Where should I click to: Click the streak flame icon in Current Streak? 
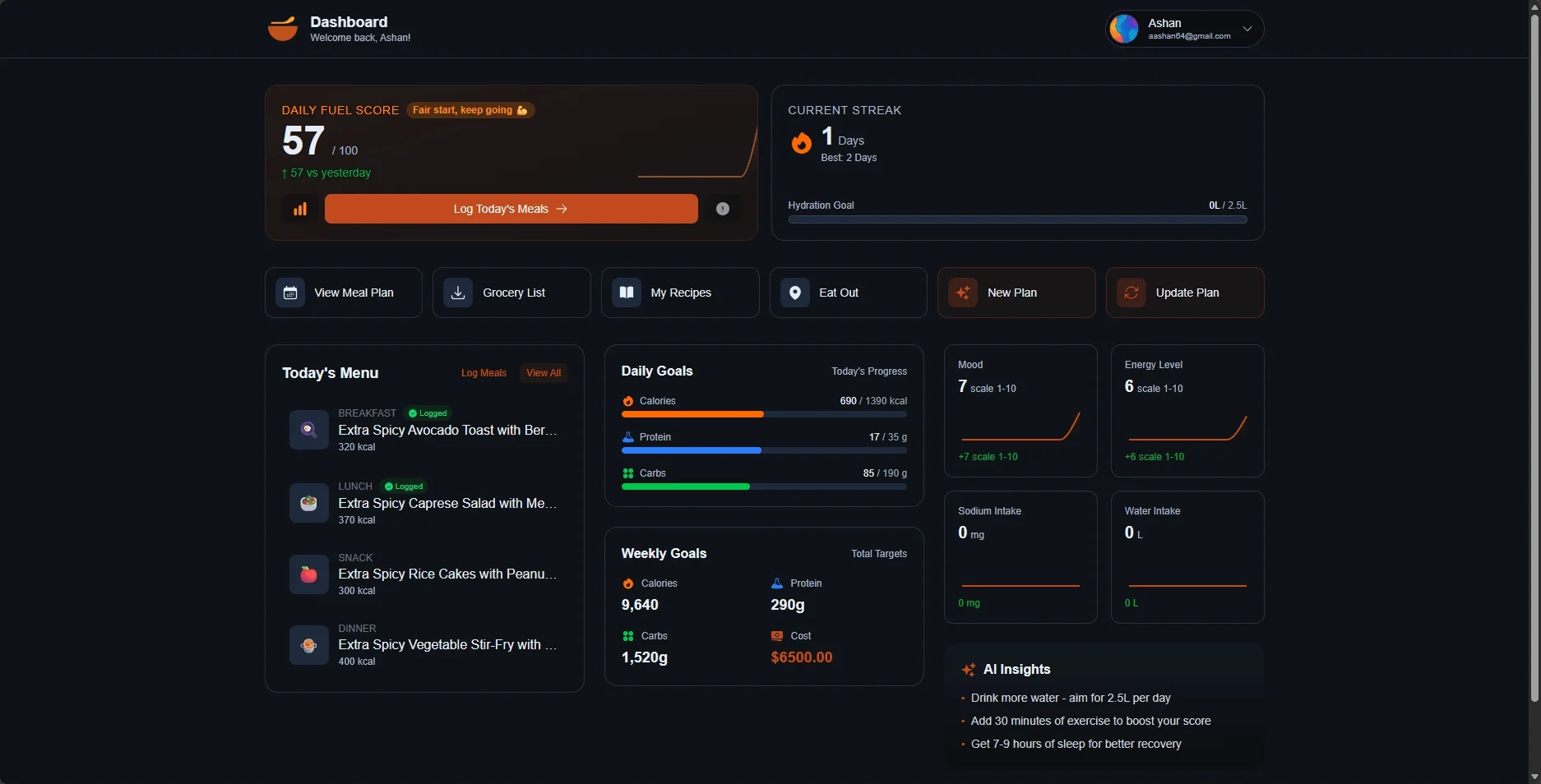801,143
